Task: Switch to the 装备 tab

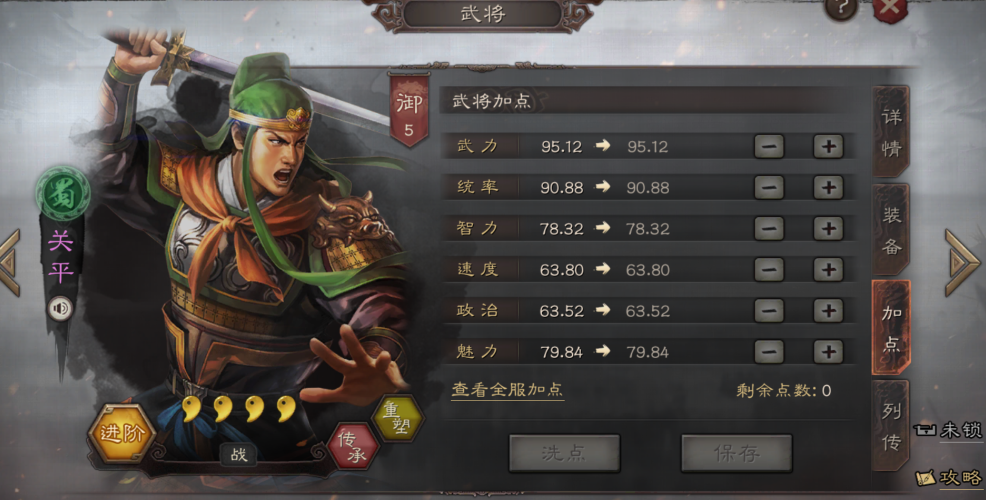Action: [x=891, y=230]
